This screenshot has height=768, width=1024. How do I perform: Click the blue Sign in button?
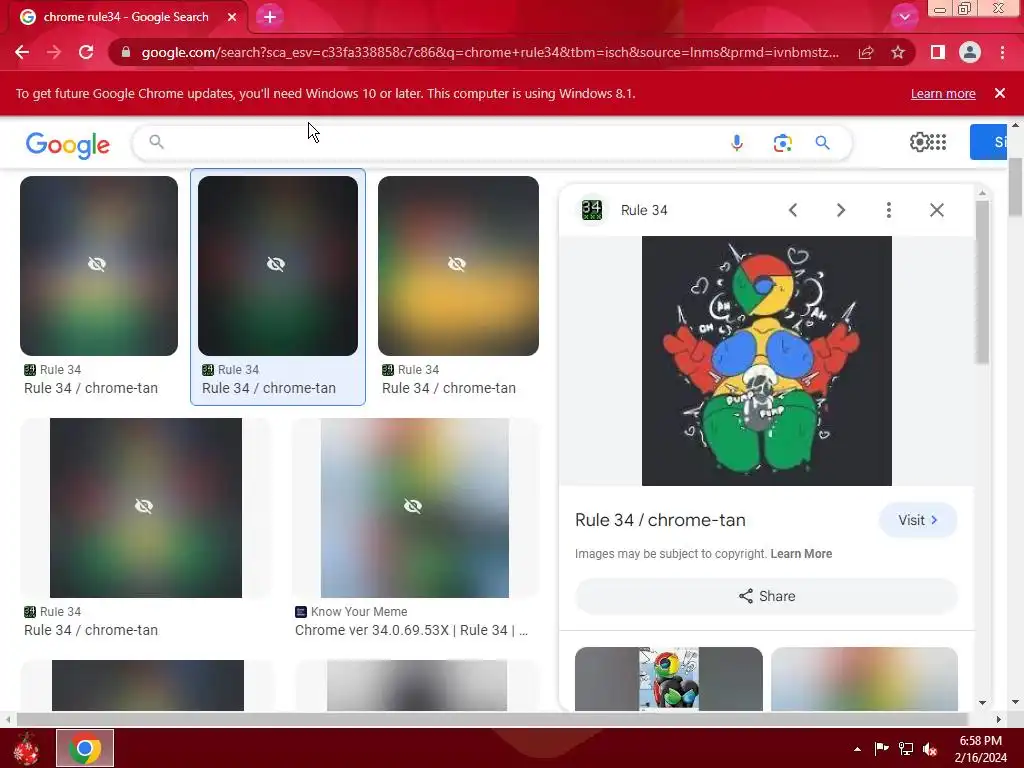tap(988, 142)
